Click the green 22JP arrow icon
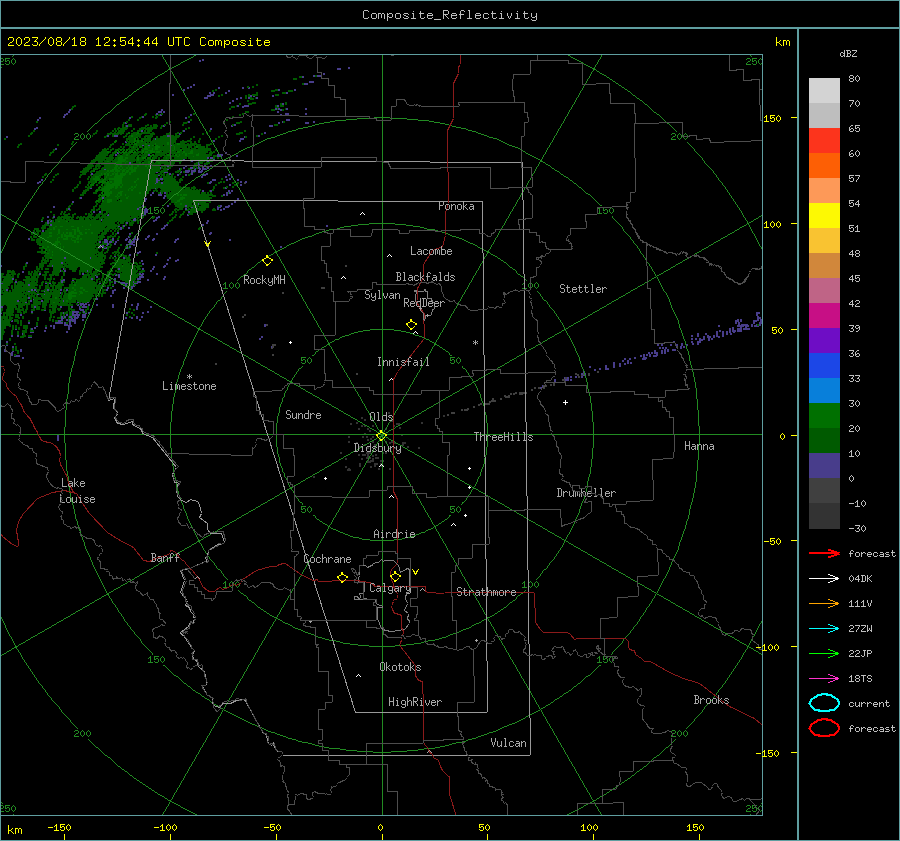The image size is (900, 841). pos(824,653)
